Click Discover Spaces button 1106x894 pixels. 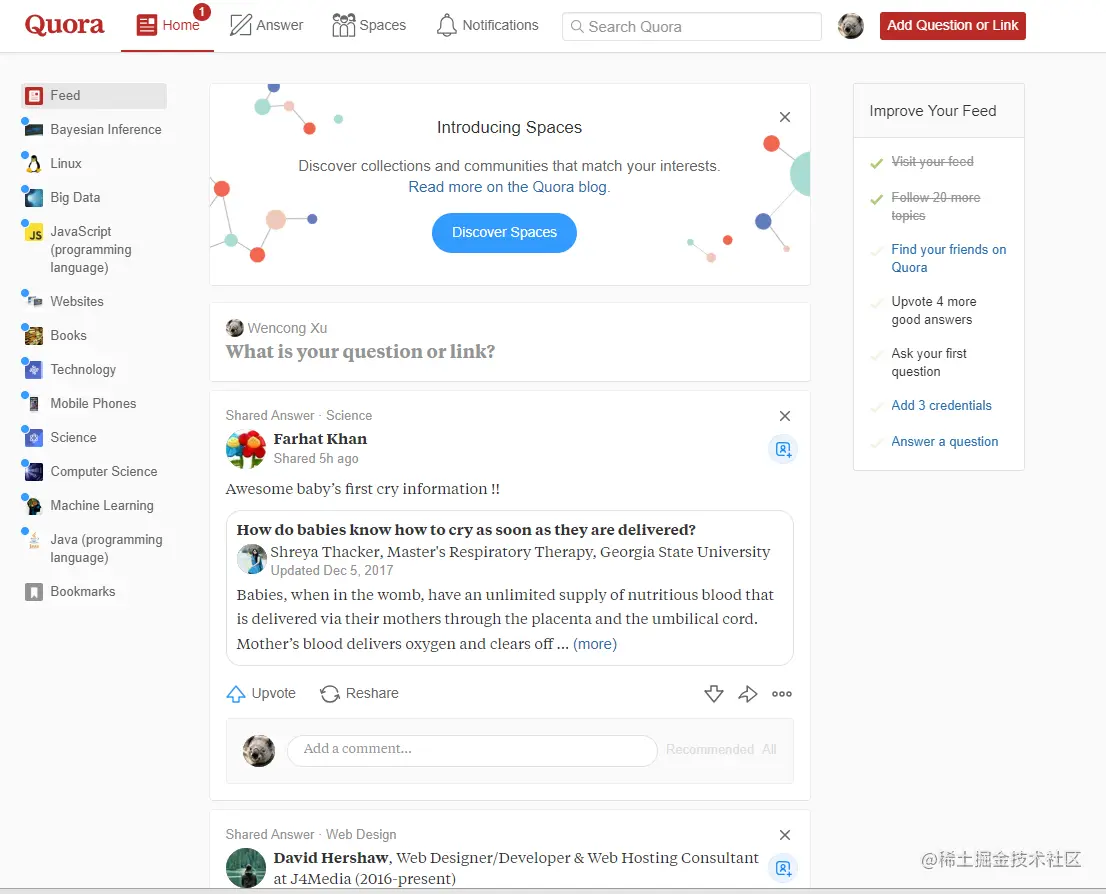pos(504,232)
